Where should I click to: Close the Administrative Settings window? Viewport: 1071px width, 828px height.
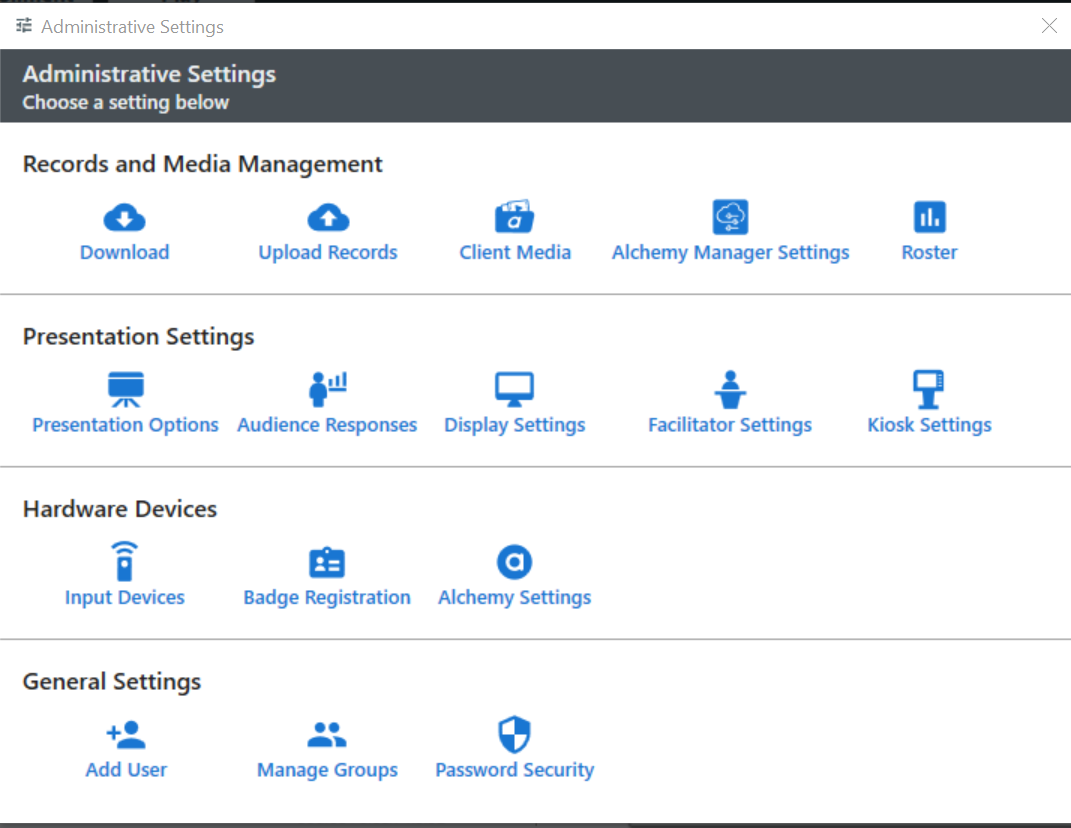coord(1049,26)
